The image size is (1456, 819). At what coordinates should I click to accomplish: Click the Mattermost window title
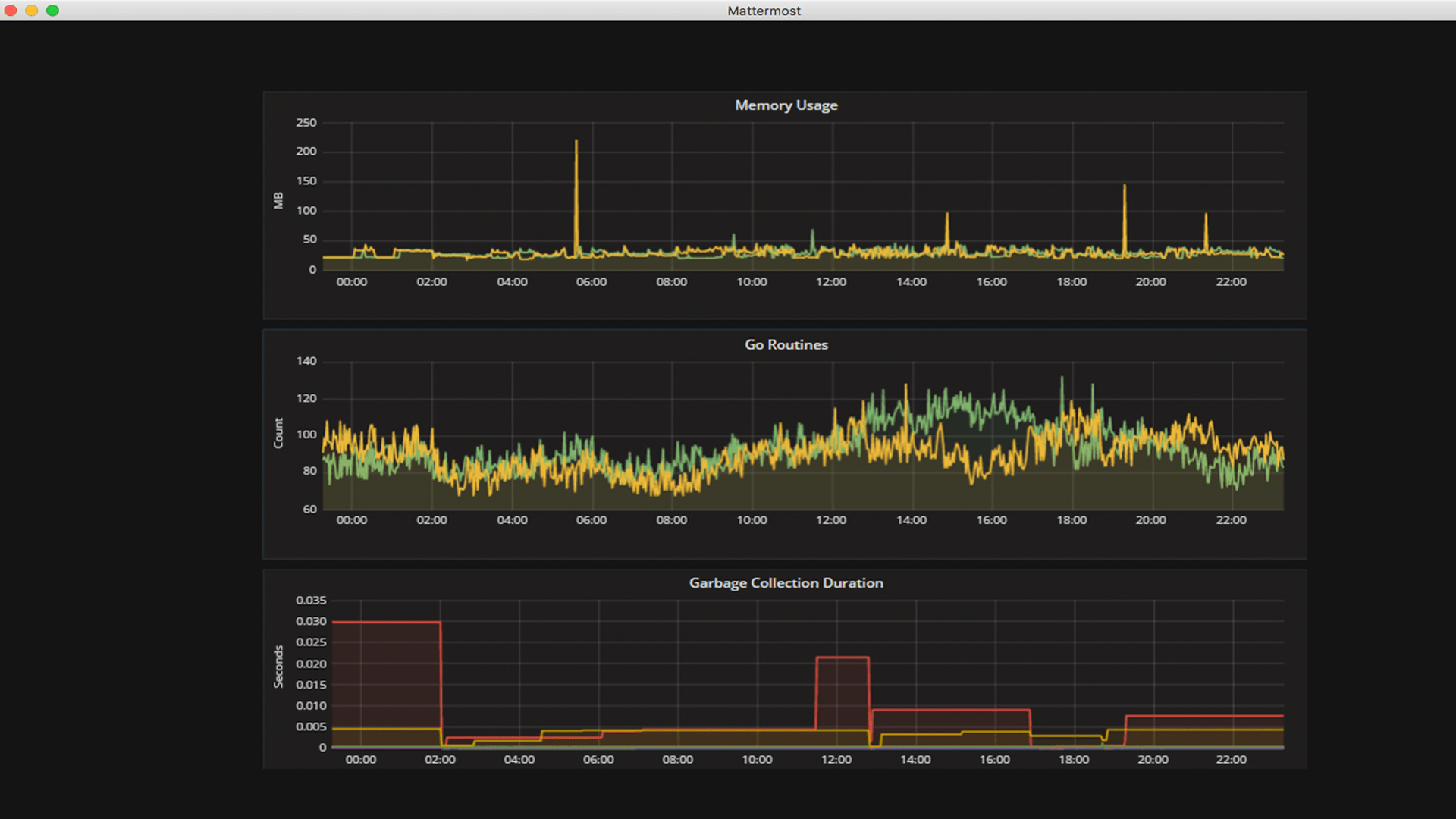tap(764, 11)
